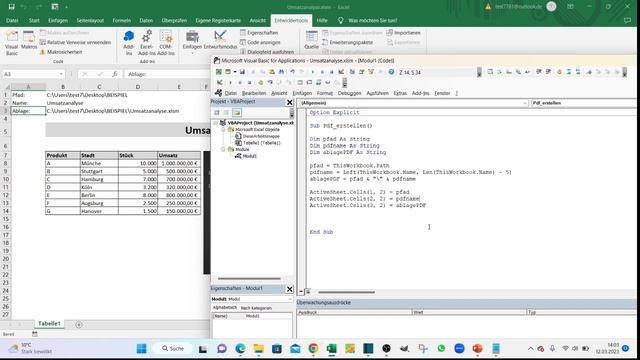Open Quelle XML pane
Viewport: 640px width, 360px height.
311,41
